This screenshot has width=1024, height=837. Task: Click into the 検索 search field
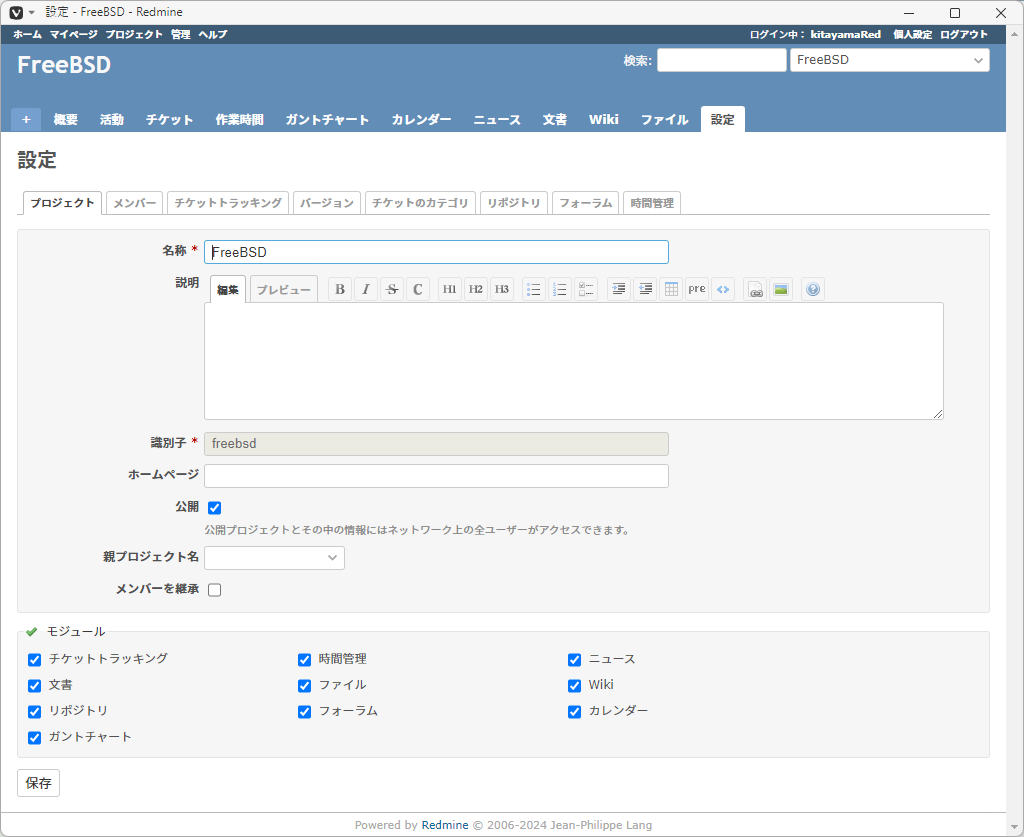point(722,60)
